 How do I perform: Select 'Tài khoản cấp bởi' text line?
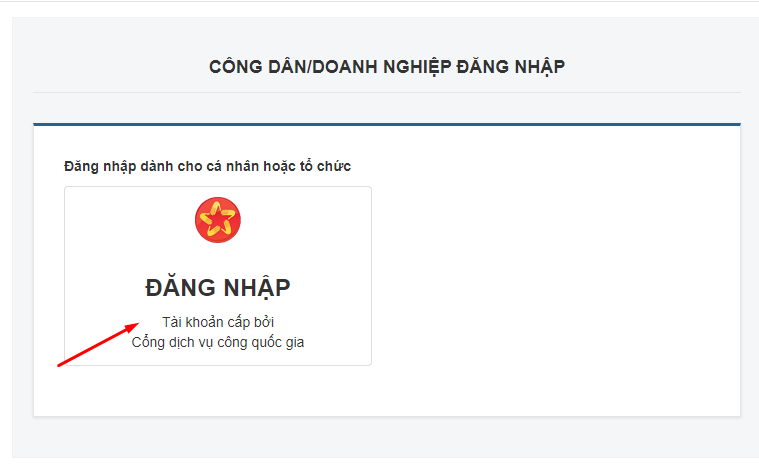(218, 322)
